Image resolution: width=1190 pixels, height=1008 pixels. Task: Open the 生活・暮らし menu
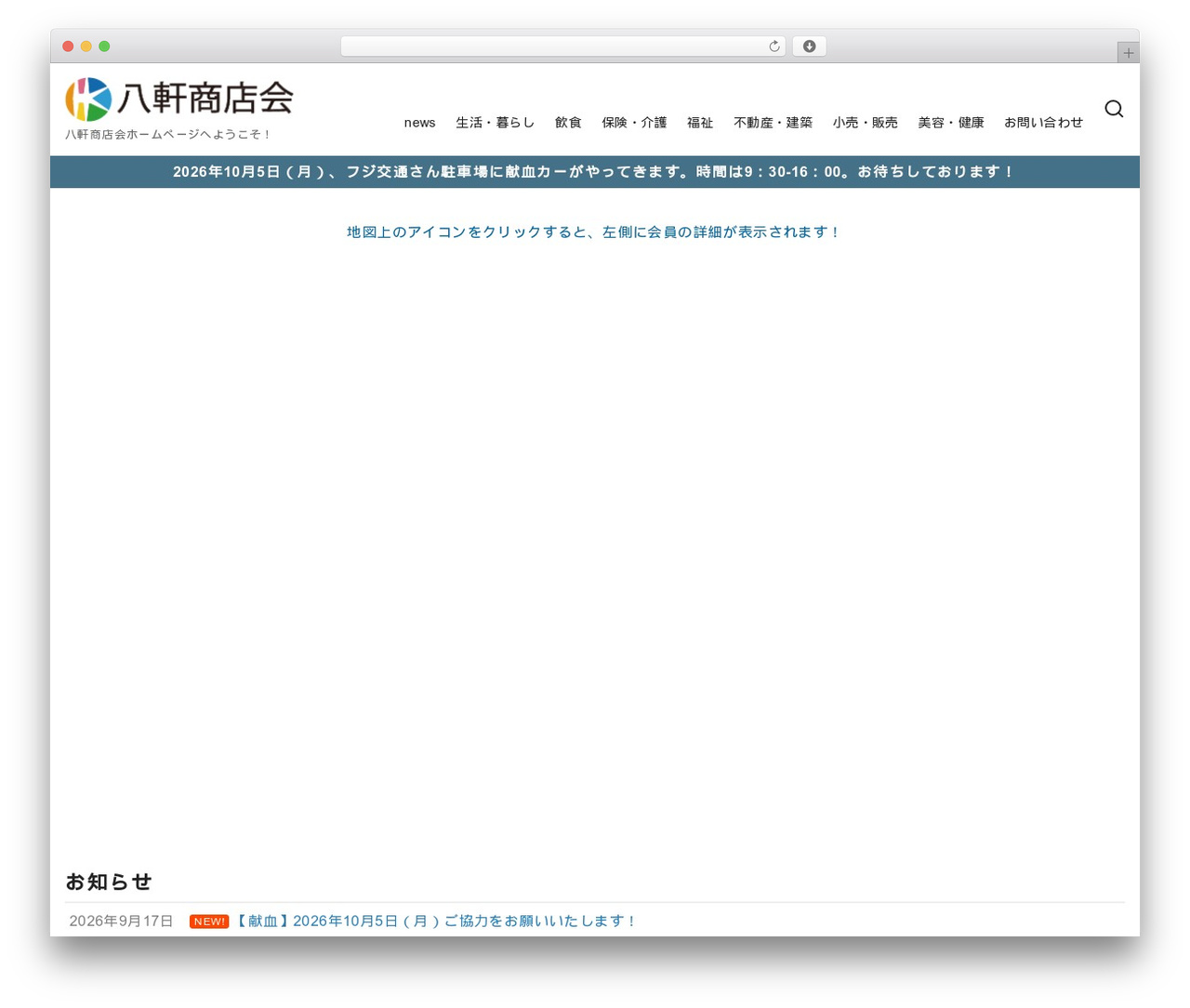[x=495, y=123]
